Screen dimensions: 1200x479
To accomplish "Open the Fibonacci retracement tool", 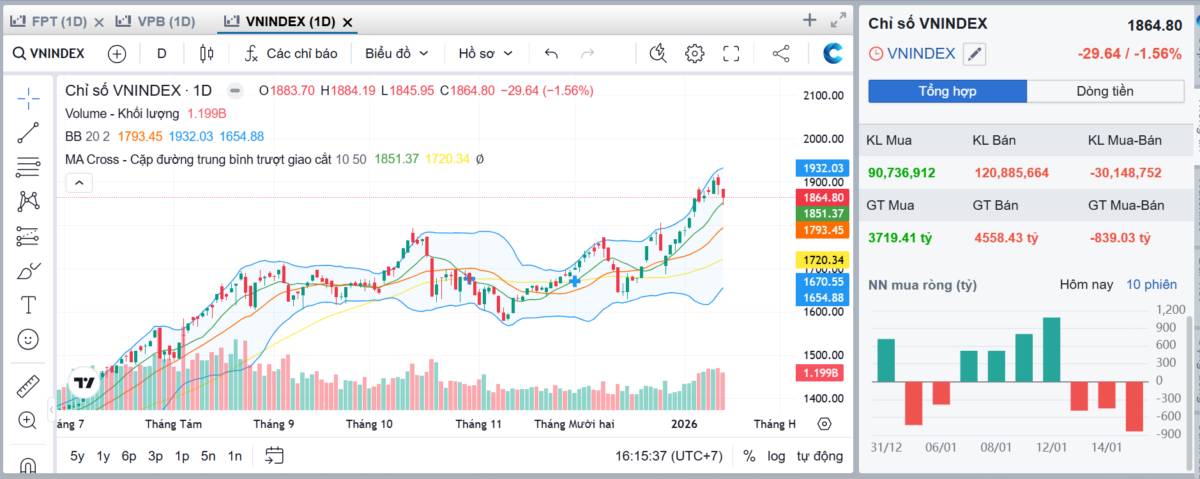I will [x=28, y=166].
